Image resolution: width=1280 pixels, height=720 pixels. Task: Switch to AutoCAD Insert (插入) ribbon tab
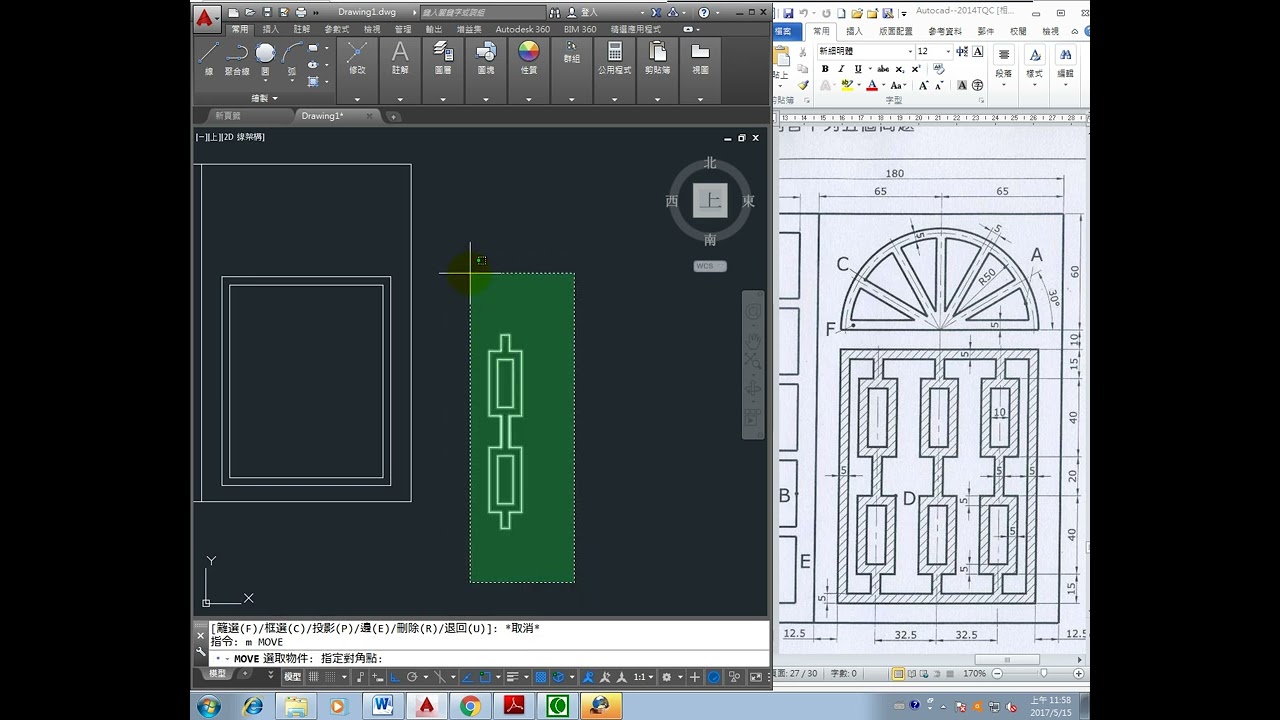tap(271, 30)
